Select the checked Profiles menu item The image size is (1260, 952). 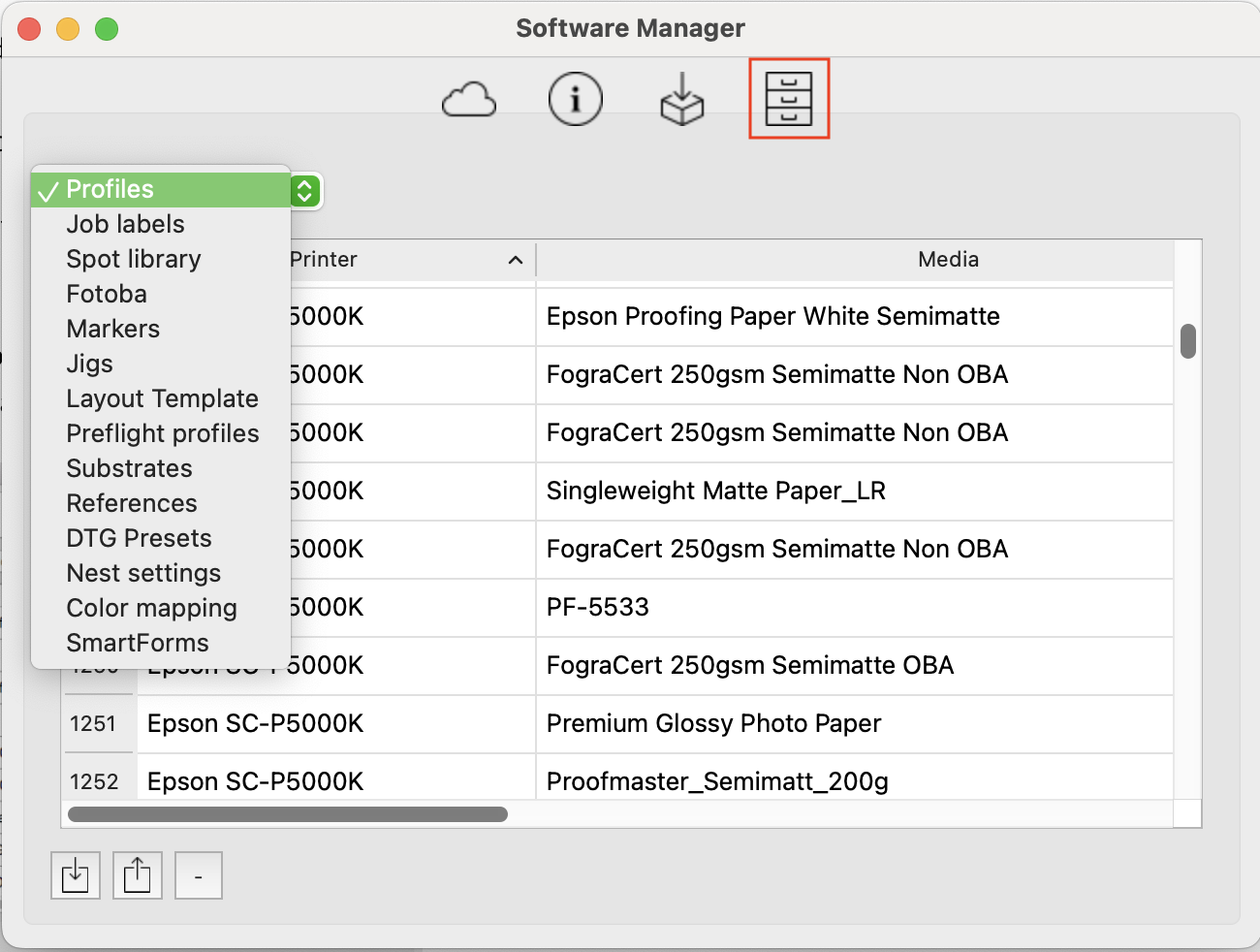110,189
